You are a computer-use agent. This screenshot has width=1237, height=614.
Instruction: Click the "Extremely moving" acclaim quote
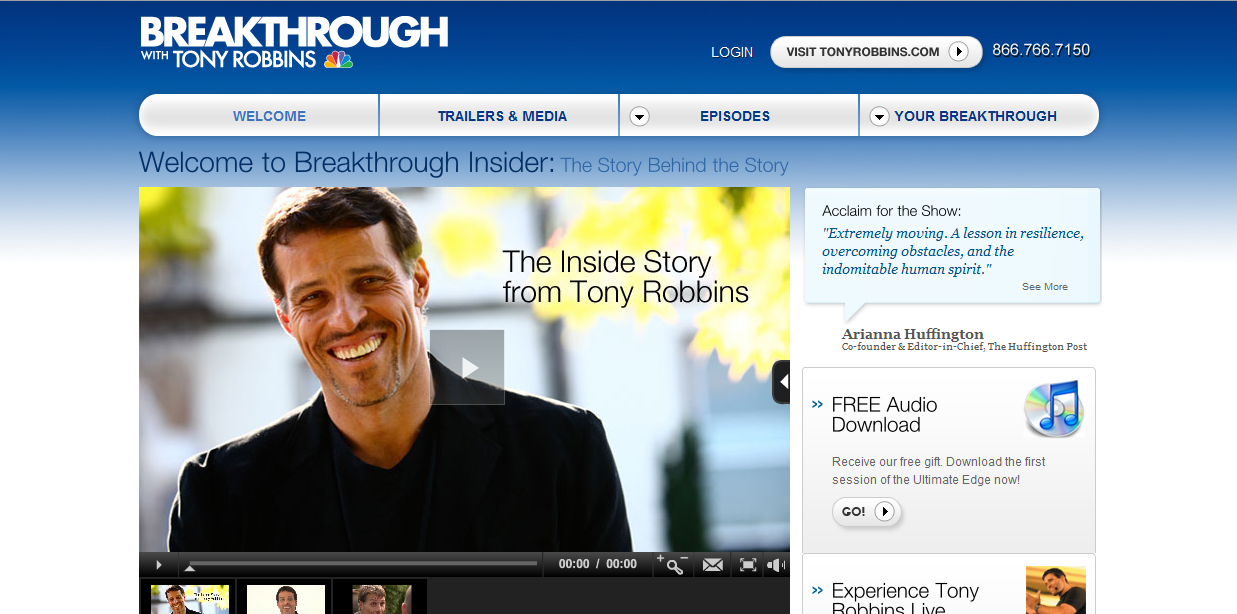click(953, 251)
